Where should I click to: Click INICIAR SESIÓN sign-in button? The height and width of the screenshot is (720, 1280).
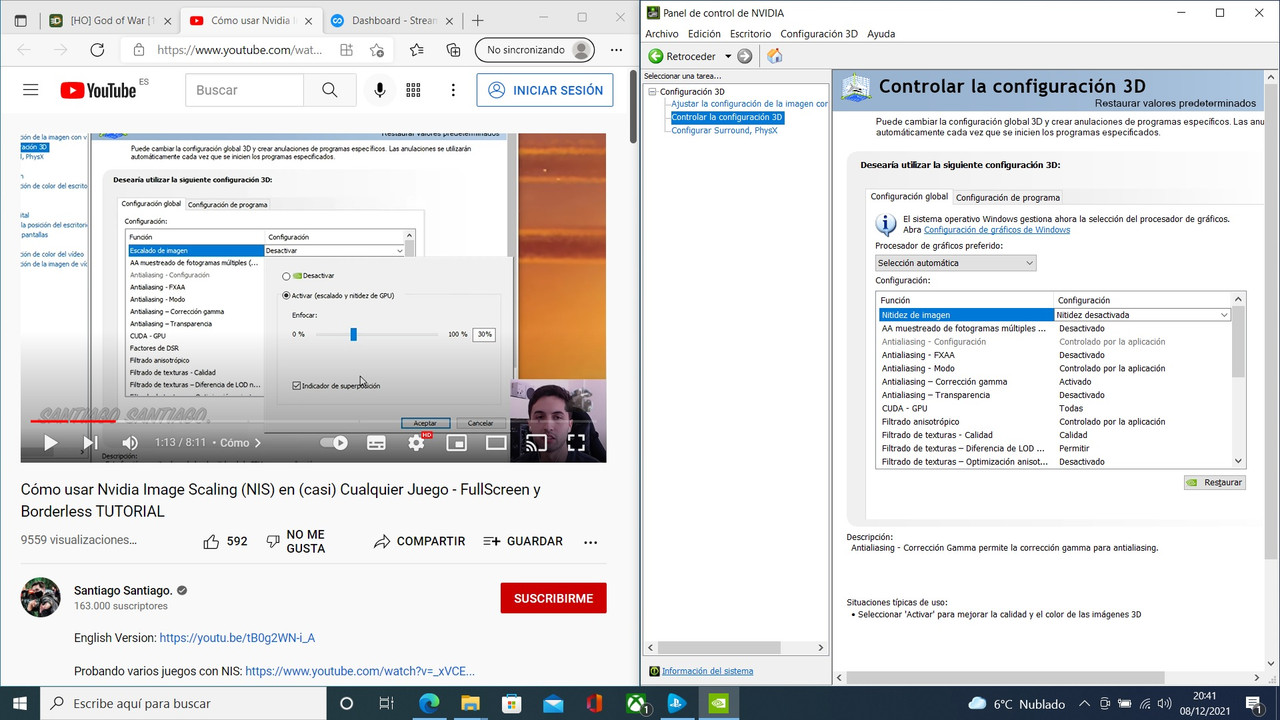coord(545,90)
